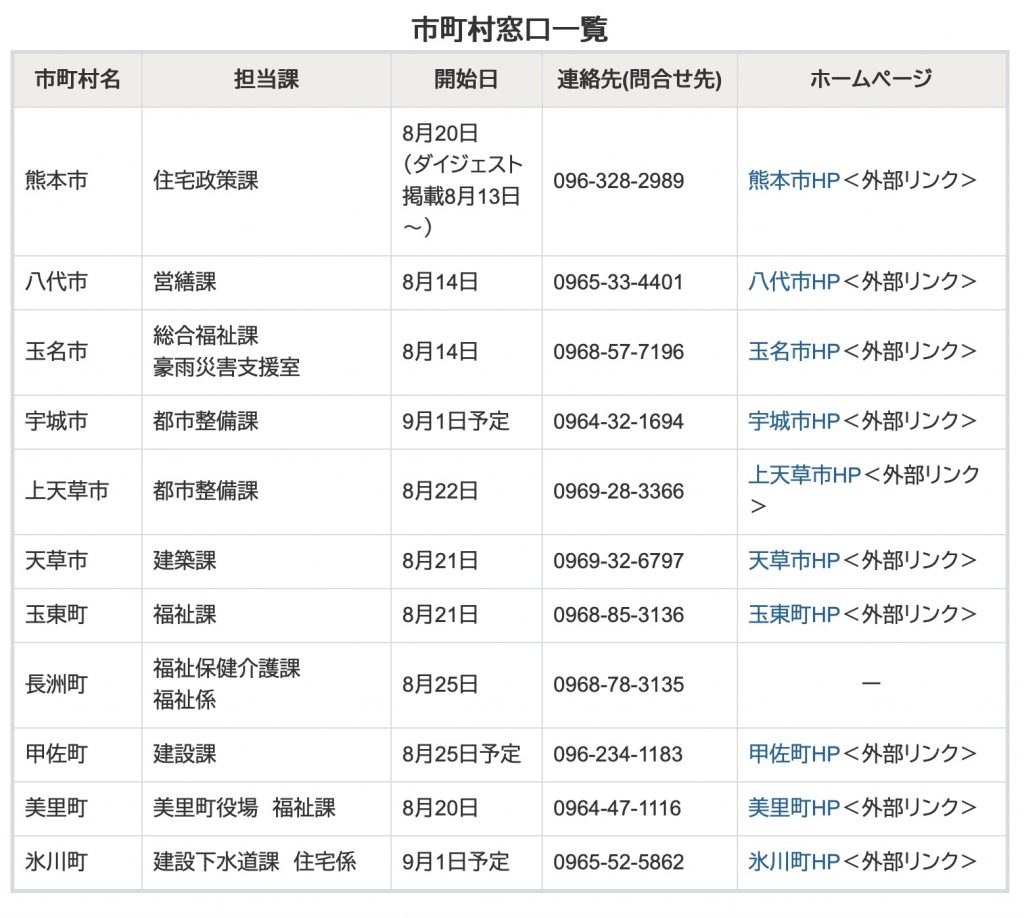The height and width of the screenshot is (918, 1024).
Task: Click phone number 0965-52-5862
Action: [618, 863]
